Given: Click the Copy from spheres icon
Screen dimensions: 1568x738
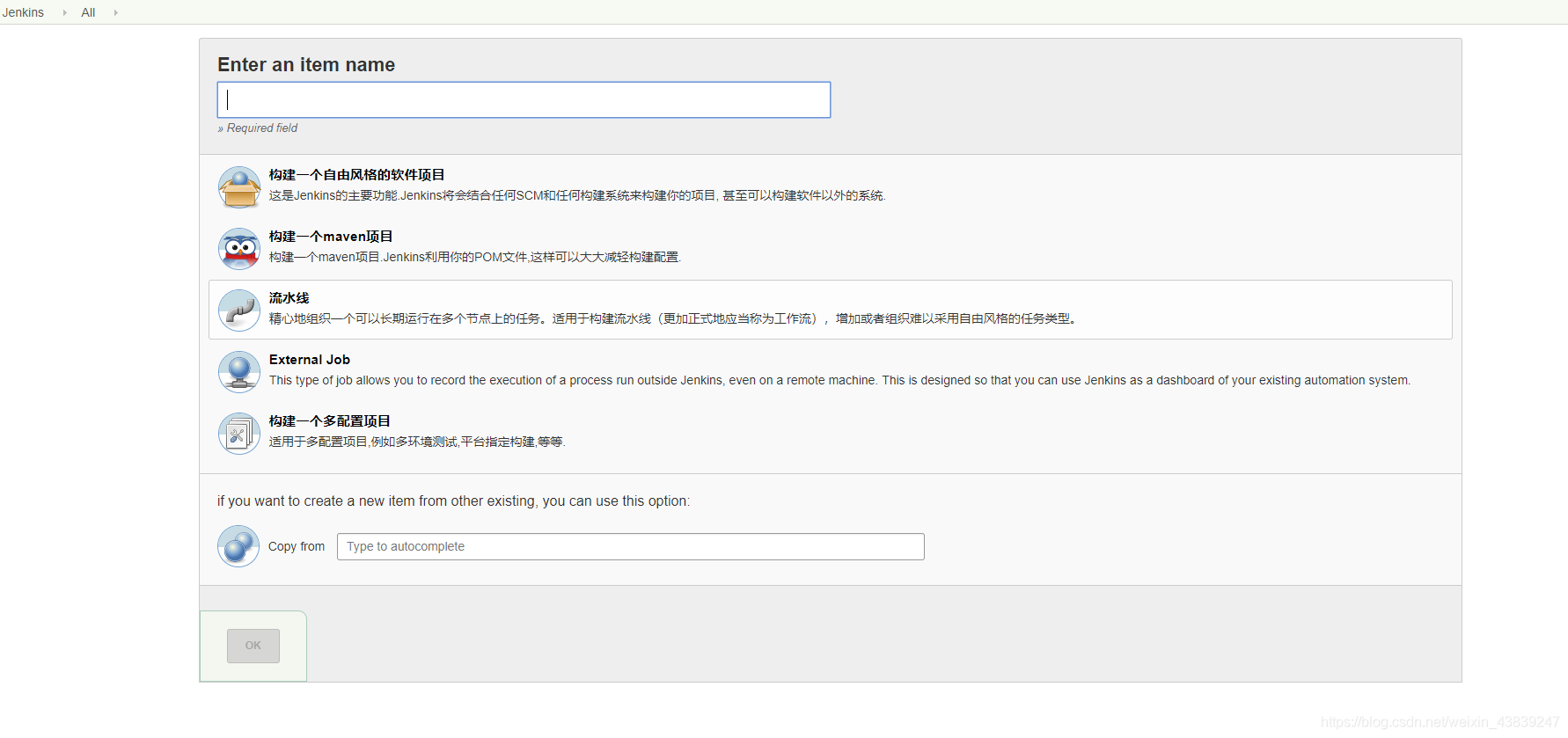Looking at the screenshot, I should point(238,546).
